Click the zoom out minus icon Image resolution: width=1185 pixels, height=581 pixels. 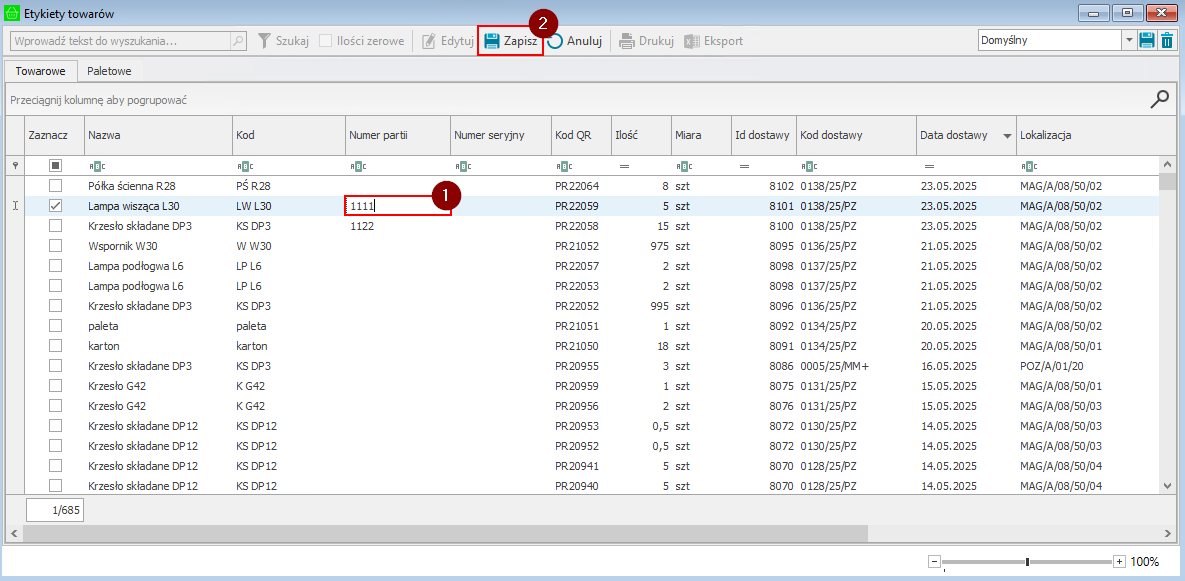point(934,562)
